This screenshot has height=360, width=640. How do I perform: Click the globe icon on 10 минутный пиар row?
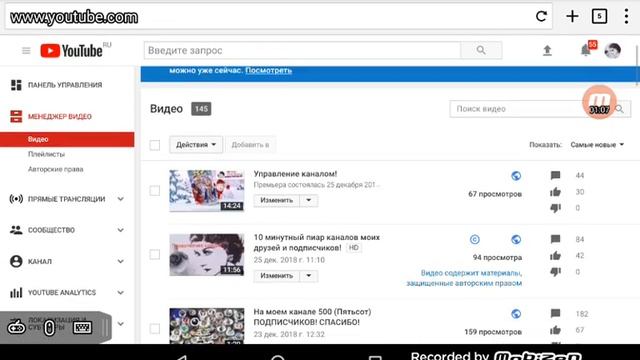pyautogui.click(x=516, y=240)
